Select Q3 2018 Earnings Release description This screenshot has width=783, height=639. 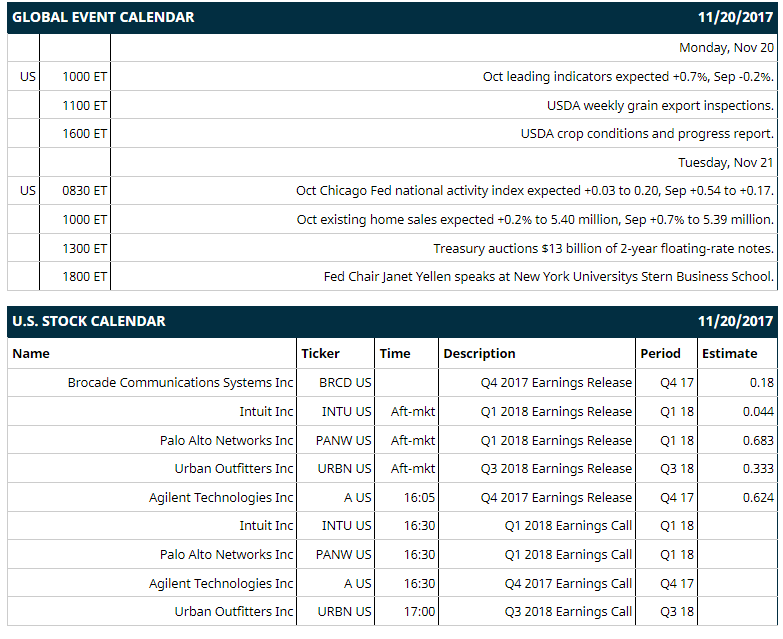pos(556,468)
